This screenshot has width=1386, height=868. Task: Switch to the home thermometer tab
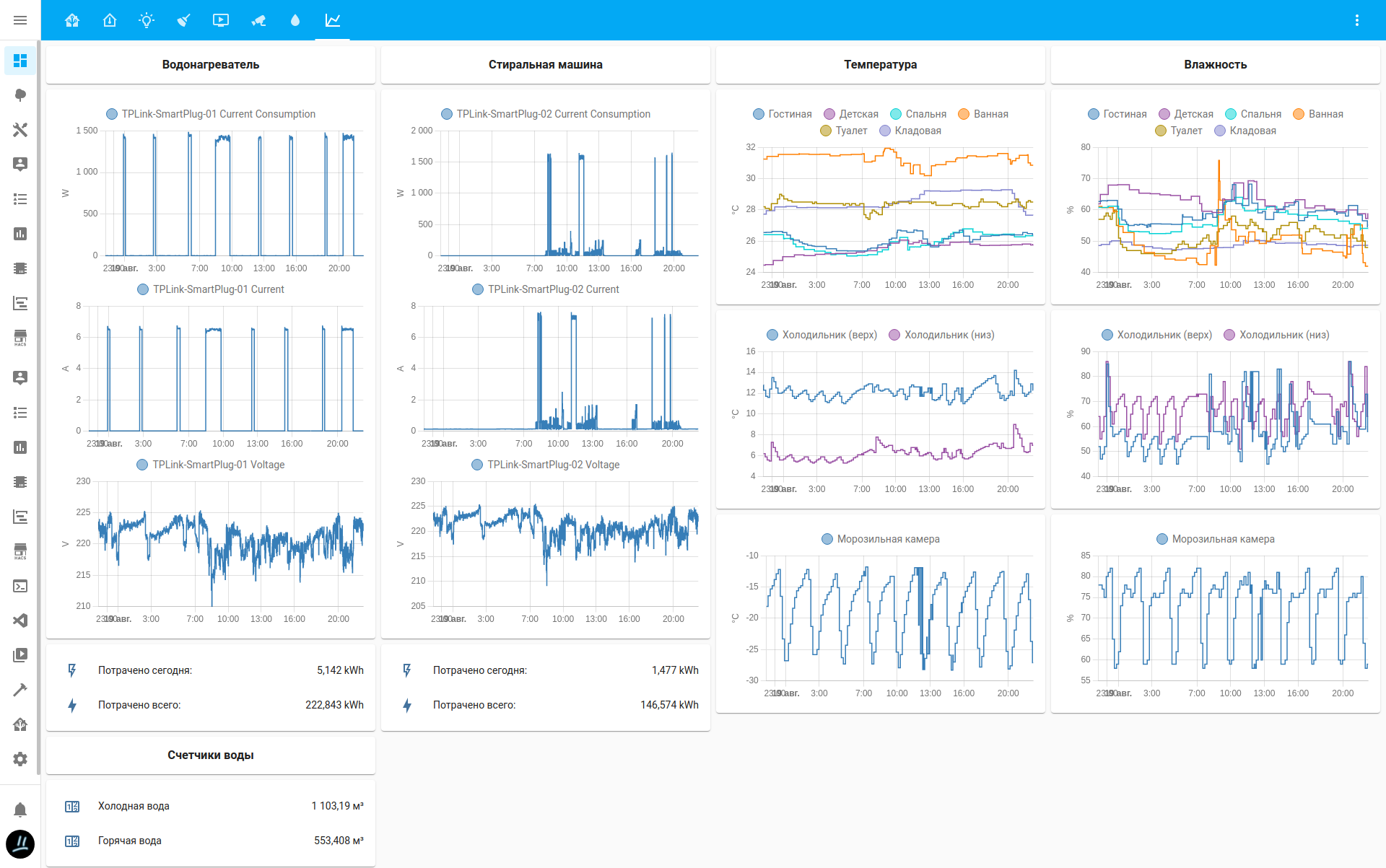coord(110,20)
